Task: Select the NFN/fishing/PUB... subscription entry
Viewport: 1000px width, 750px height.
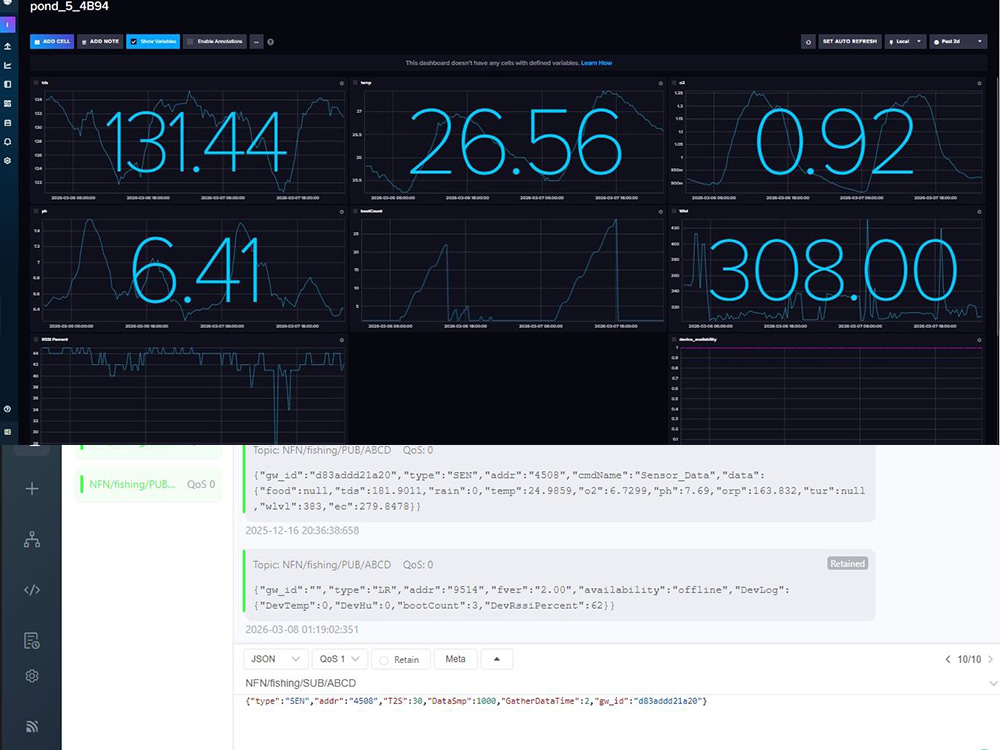Action: point(148,485)
